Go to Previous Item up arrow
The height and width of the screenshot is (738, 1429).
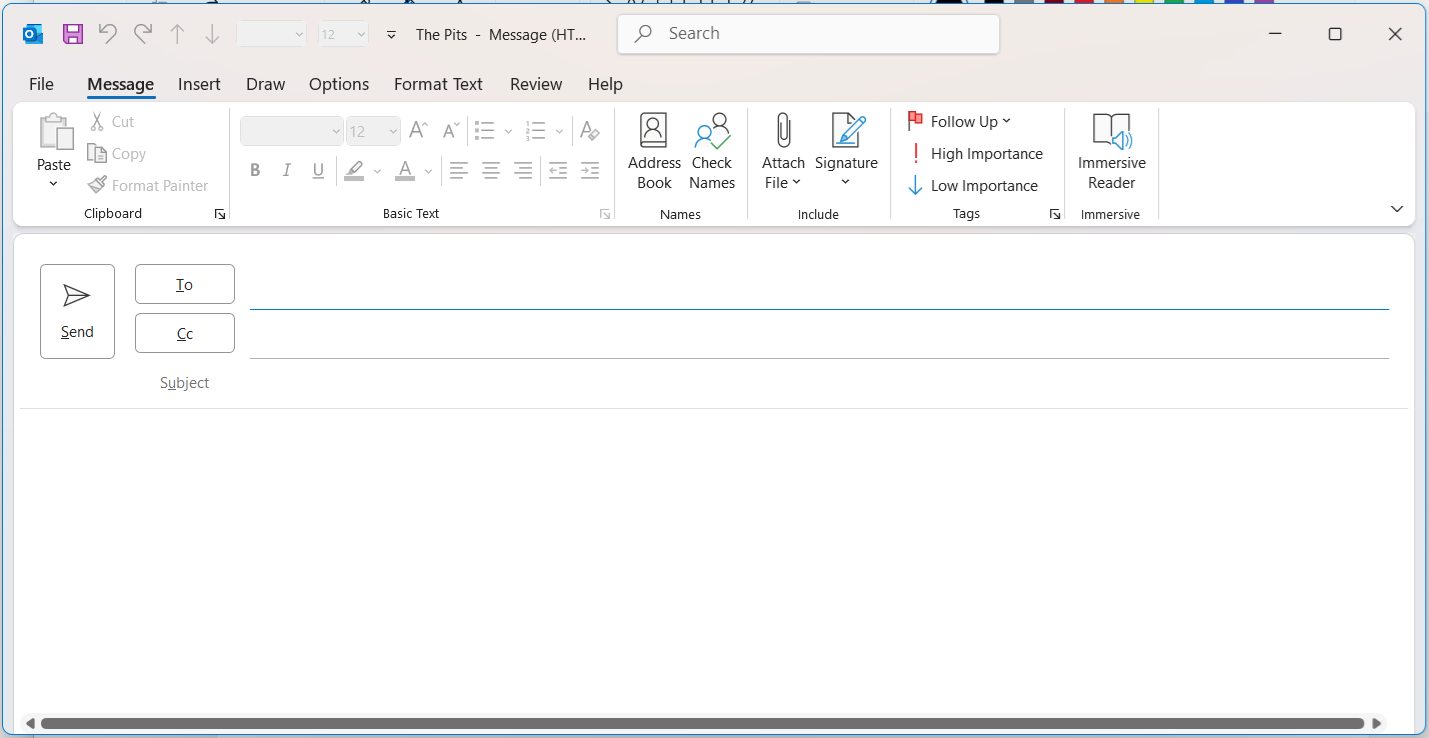pyautogui.click(x=177, y=34)
